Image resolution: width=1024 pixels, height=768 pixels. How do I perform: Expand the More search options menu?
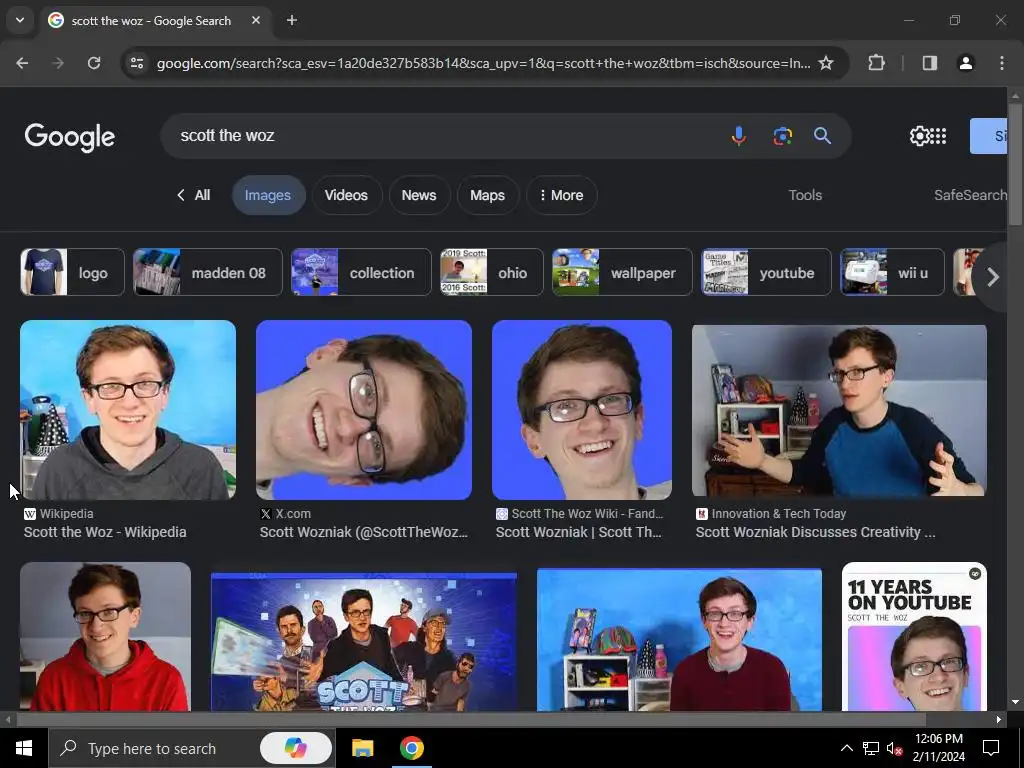tap(562, 195)
